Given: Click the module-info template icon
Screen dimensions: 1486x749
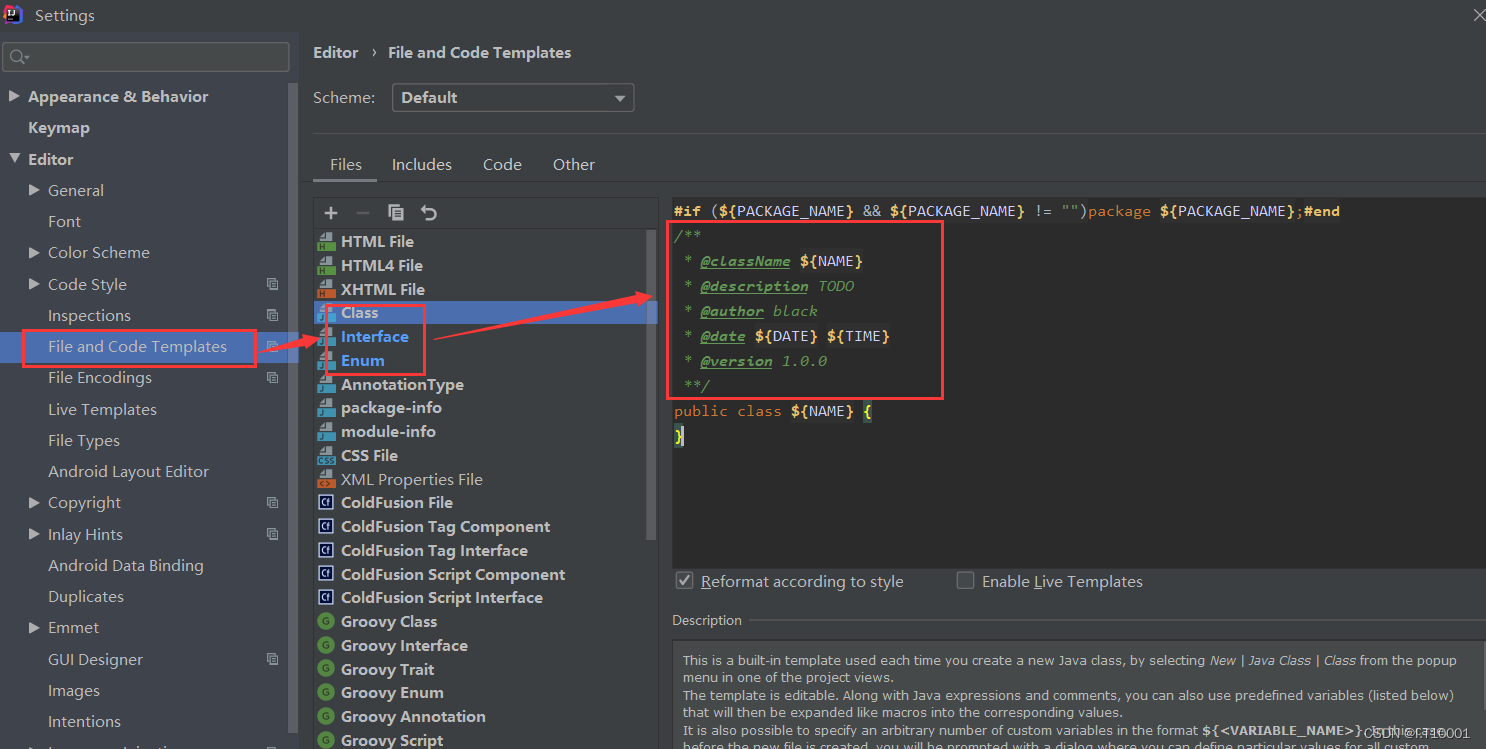Looking at the screenshot, I should pos(325,432).
